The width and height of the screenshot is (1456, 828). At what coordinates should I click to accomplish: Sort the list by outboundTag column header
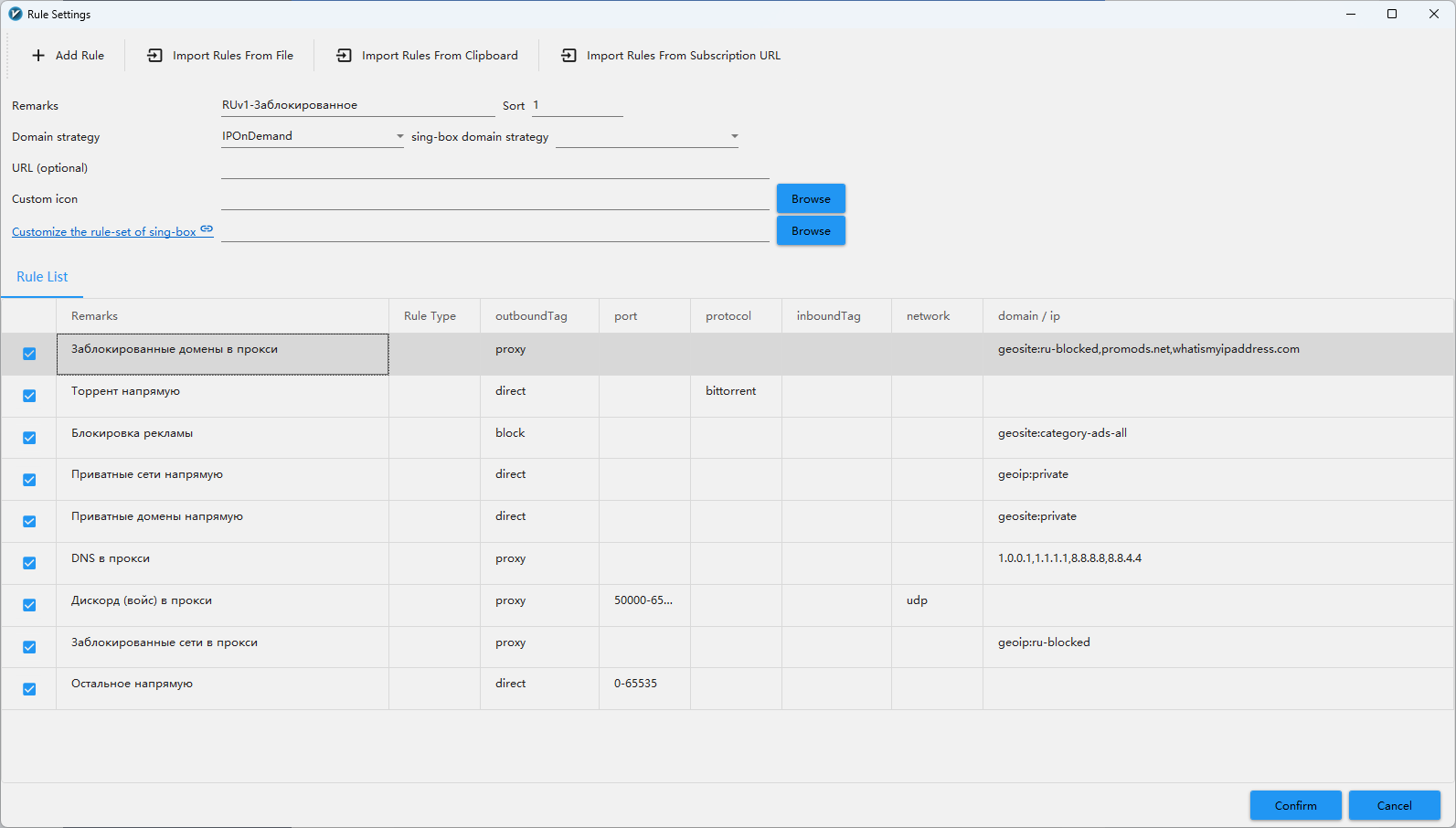point(531,316)
